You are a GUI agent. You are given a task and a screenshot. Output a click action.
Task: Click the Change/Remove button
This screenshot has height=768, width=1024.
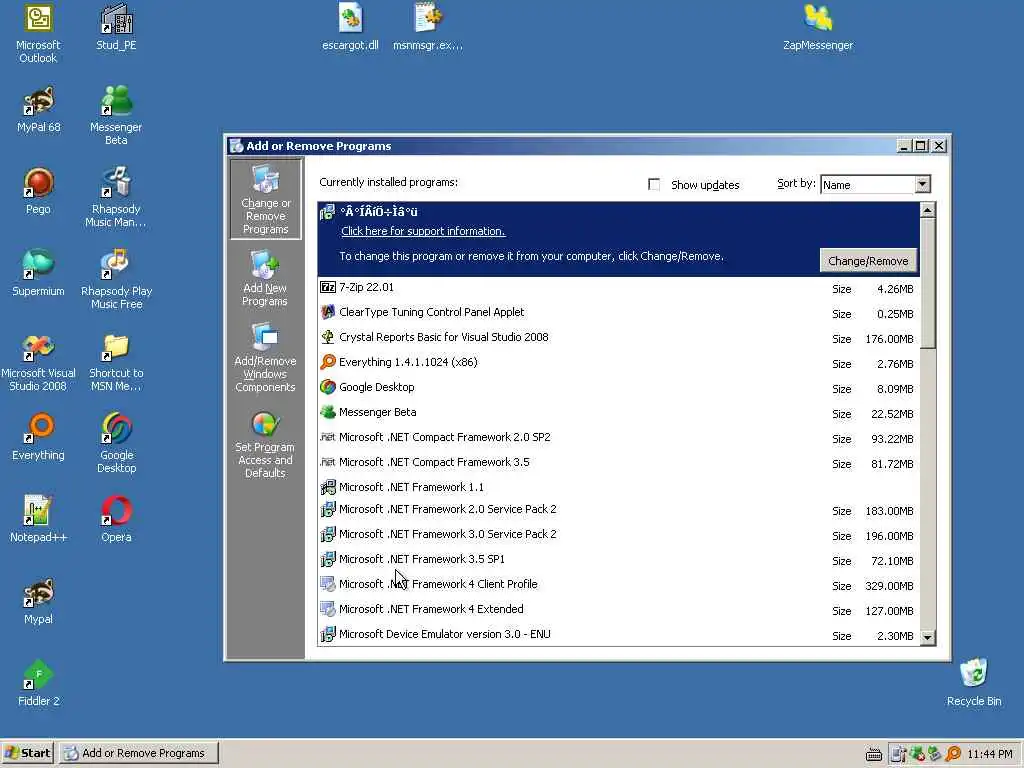pos(868,261)
